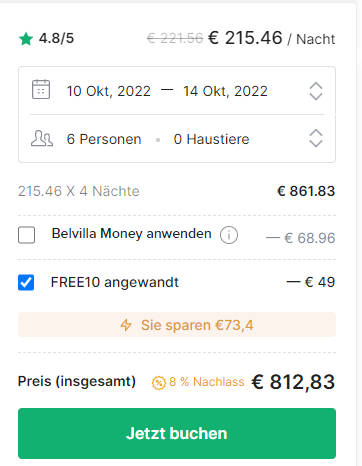
Task: Click the green rating star icon
Action: pyautogui.click(x=26, y=39)
